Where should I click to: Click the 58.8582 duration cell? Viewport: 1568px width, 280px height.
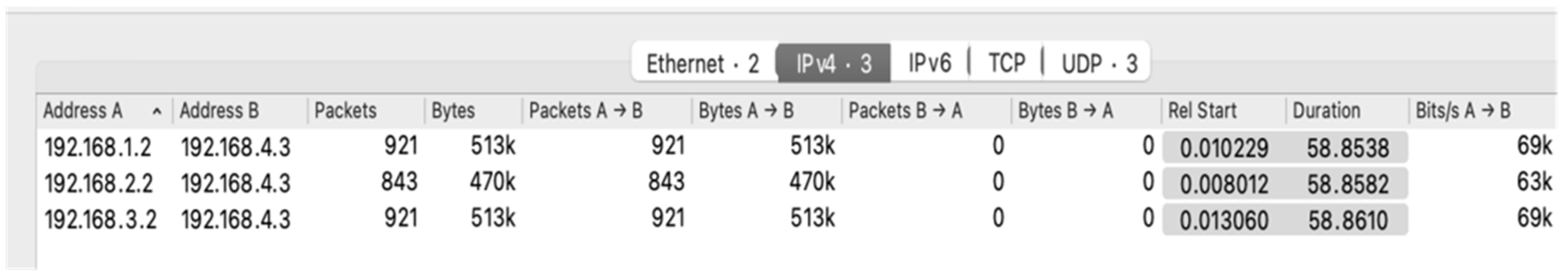tap(1348, 184)
